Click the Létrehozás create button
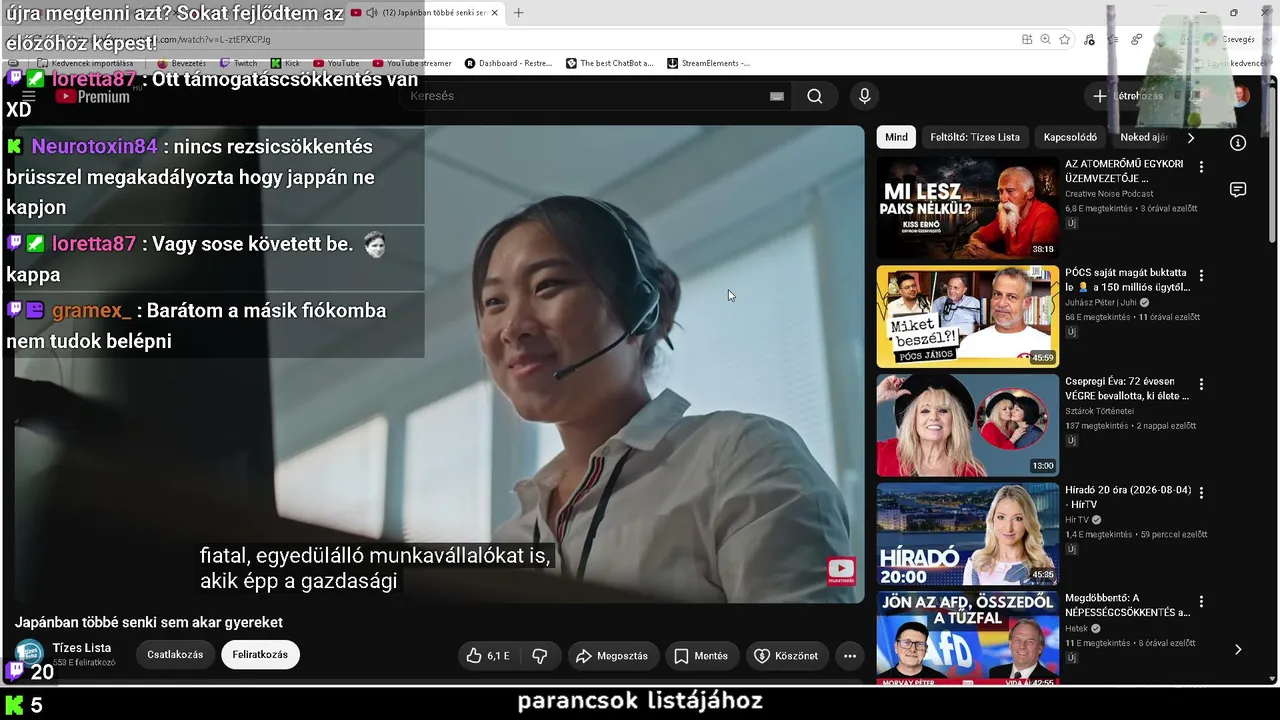Viewport: 1280px width, 720px height. click(1128, 96)
